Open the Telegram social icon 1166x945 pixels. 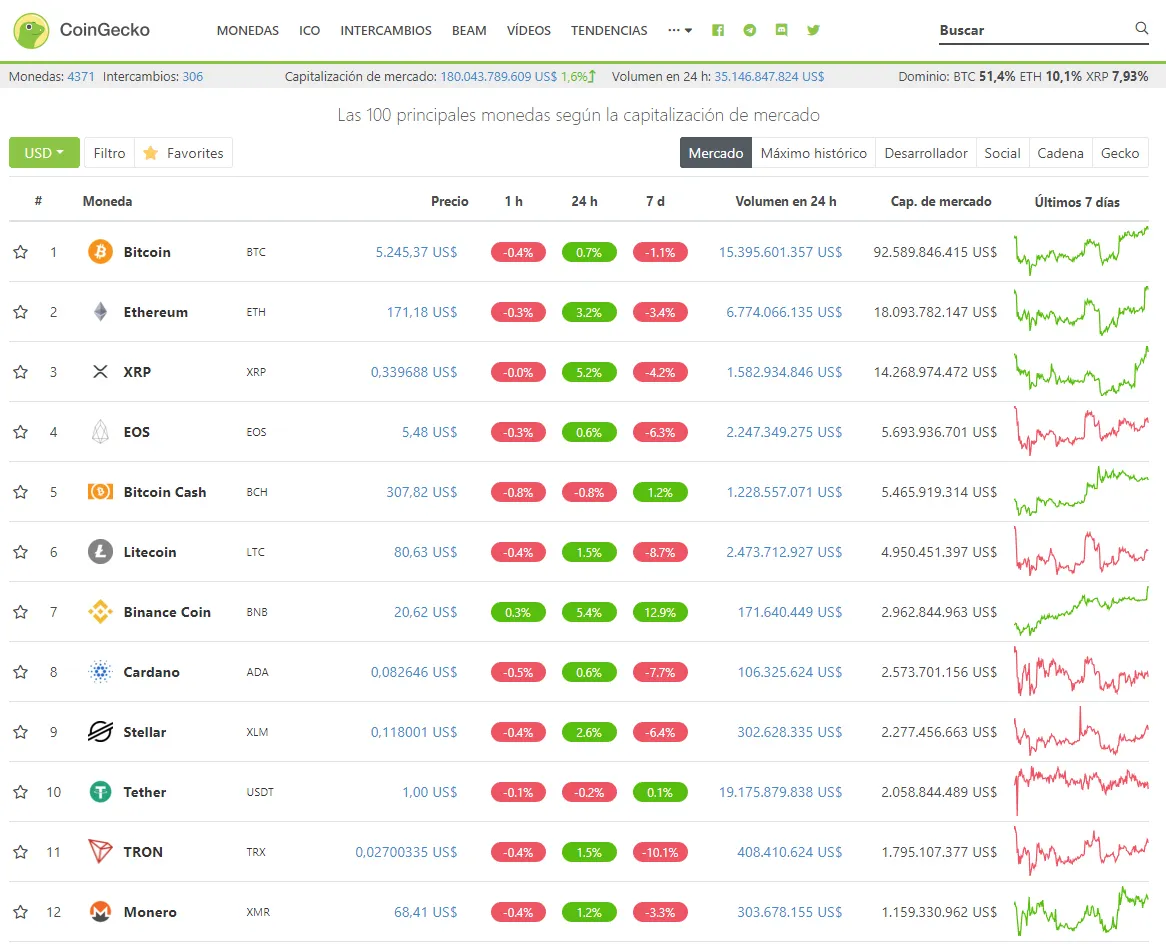tap(750, 30)
